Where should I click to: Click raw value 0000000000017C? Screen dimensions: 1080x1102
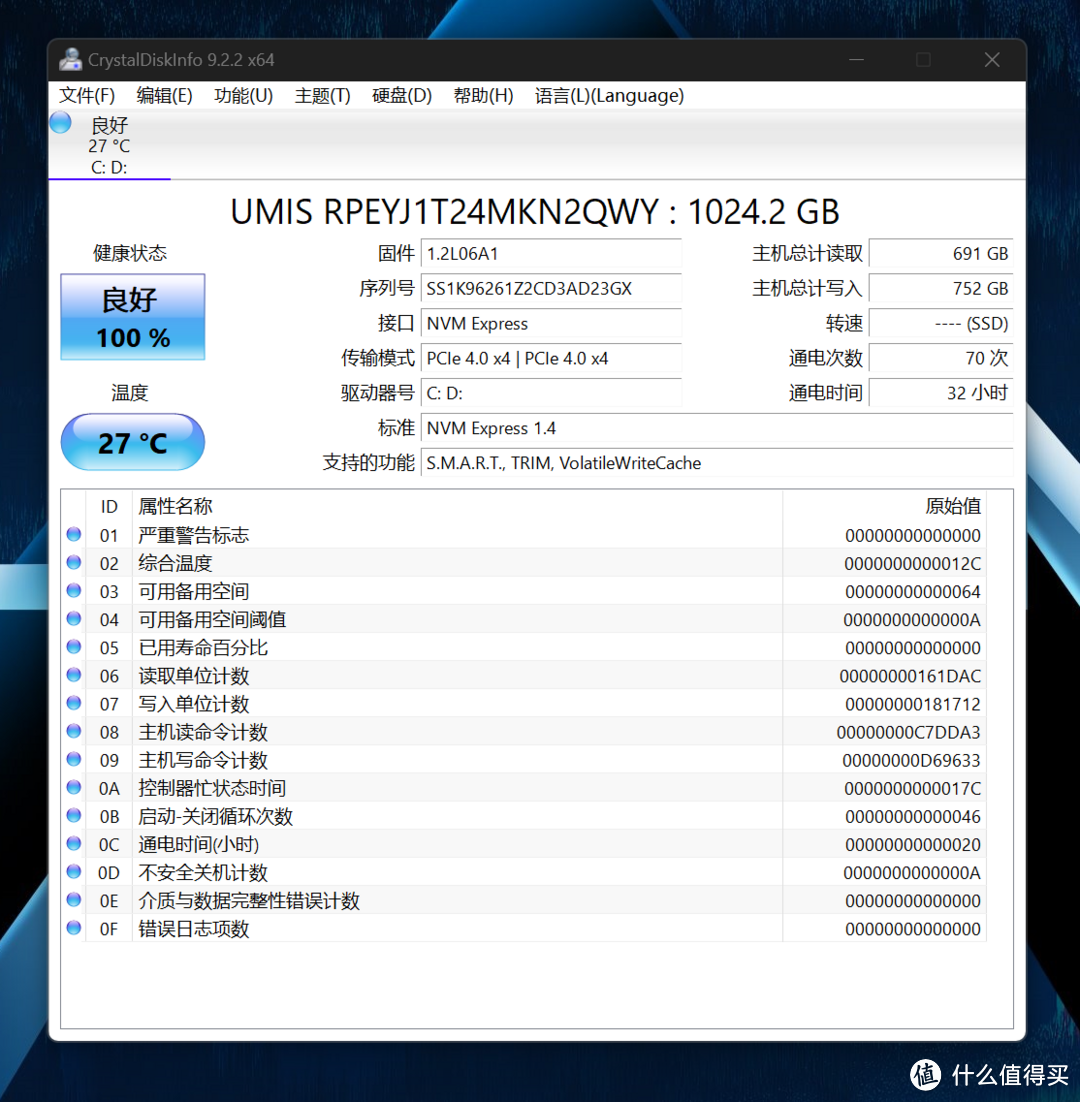pyautogui.click(x=912, y=789)
